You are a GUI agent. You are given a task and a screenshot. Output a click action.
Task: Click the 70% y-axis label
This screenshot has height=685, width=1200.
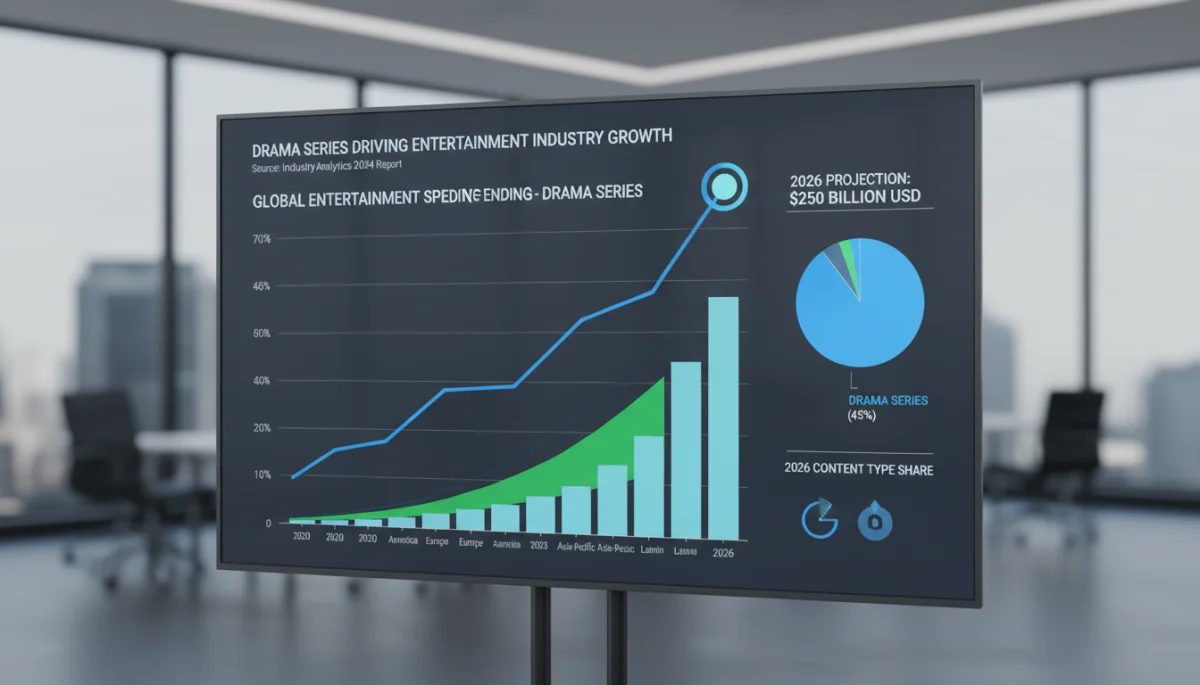263,240
